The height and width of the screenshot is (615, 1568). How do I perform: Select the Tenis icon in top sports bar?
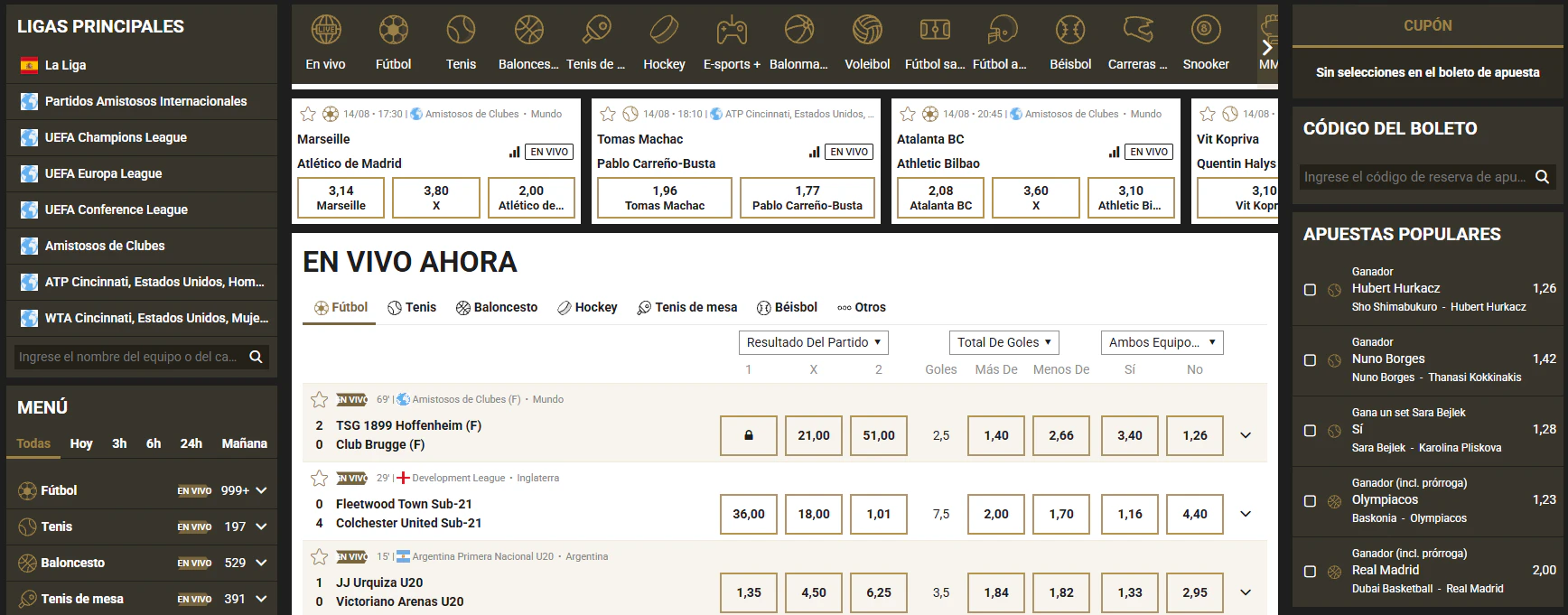tap(461, 31)
